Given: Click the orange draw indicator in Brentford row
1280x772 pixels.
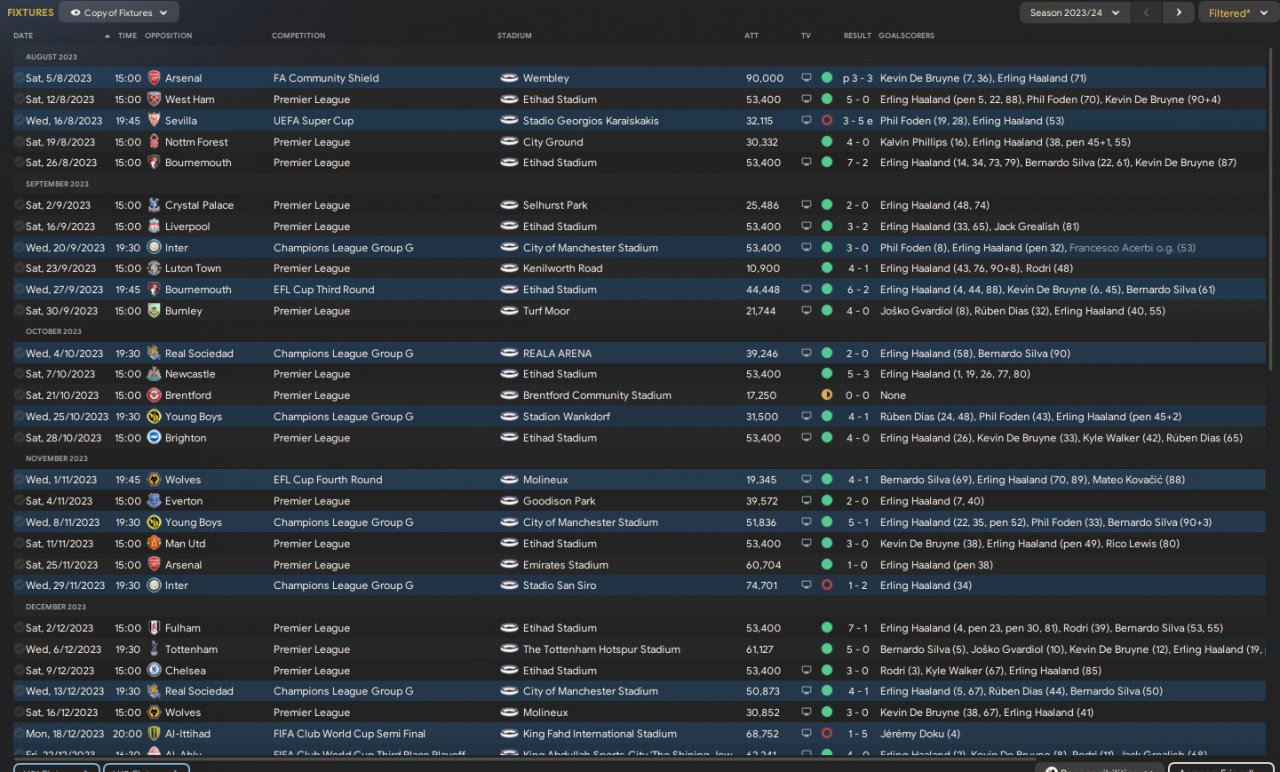Looking at the screenshot, I should click(827, 395).
